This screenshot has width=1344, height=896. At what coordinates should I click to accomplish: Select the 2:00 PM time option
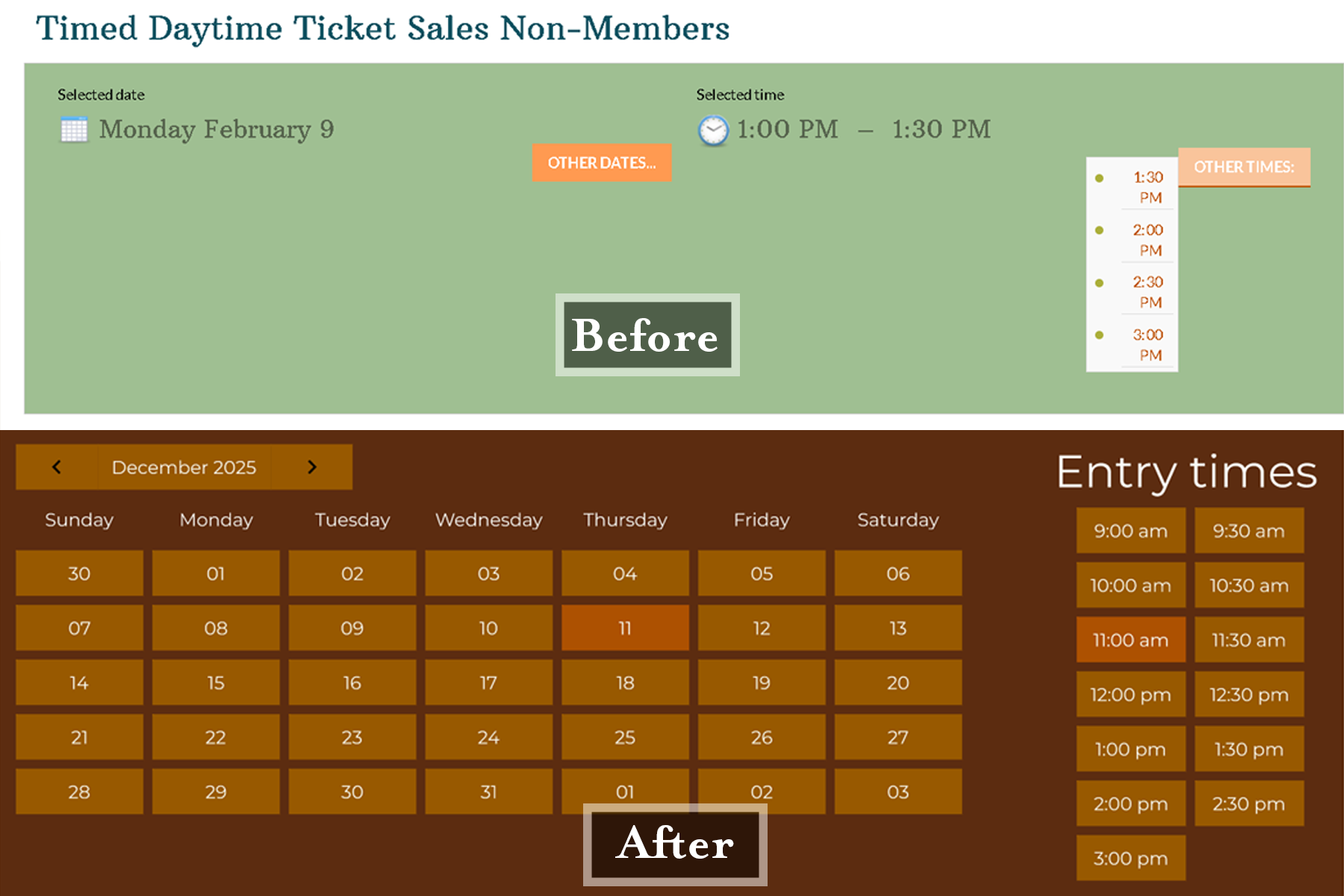tap(1146, 240)
